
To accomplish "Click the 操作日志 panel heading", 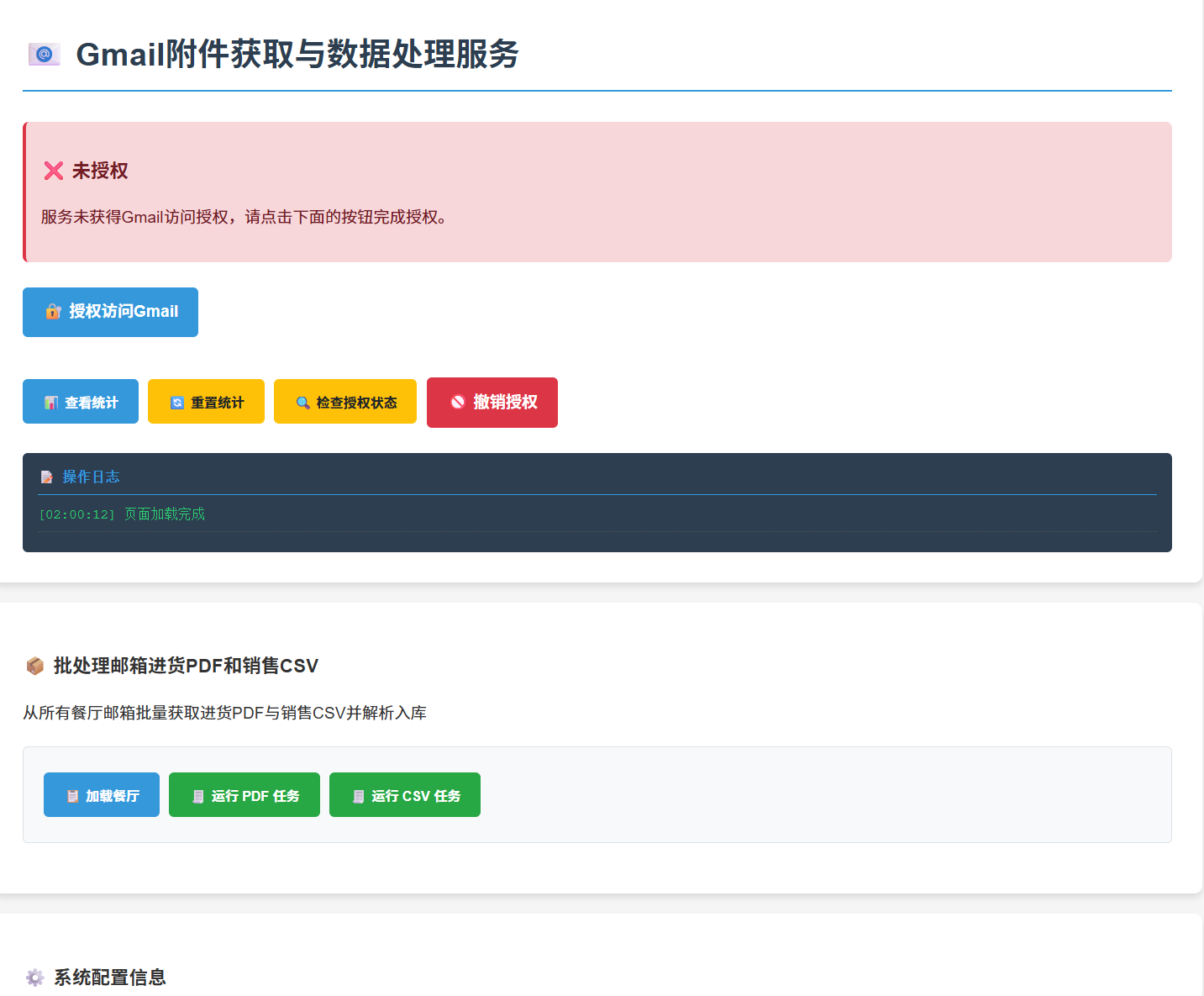I will click(91, 477).
